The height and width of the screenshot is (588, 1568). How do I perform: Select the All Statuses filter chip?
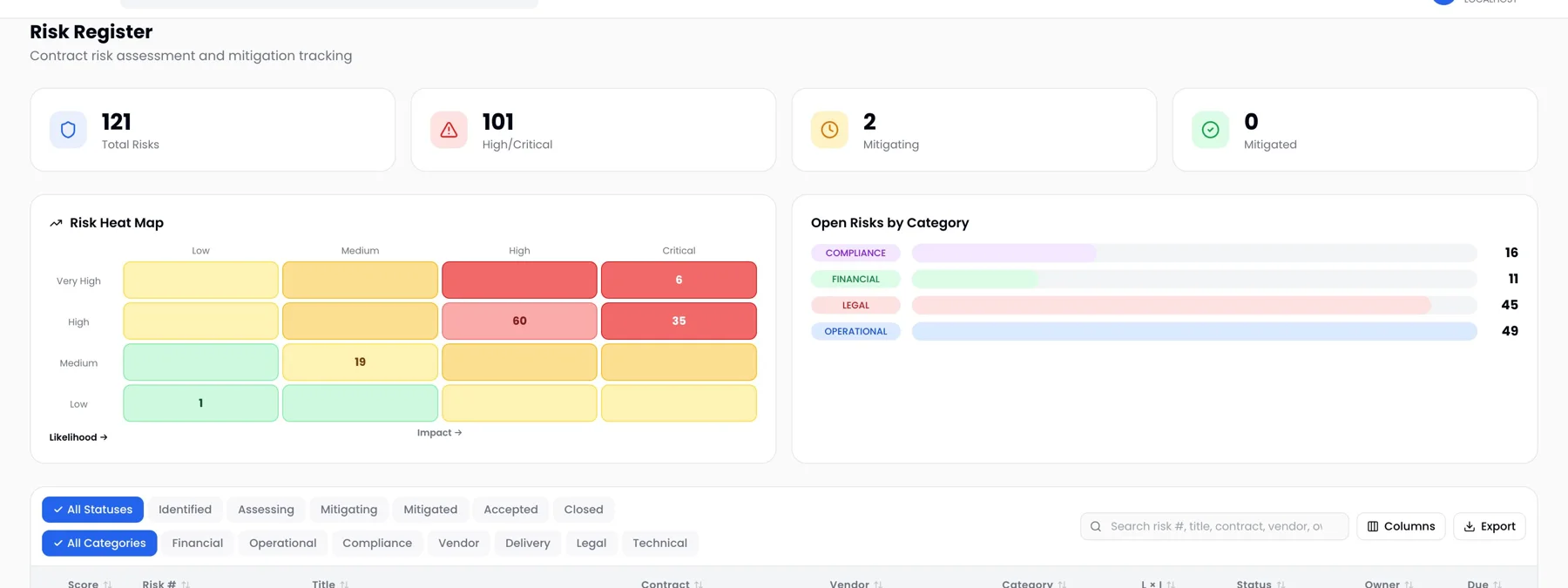[92, 510]
